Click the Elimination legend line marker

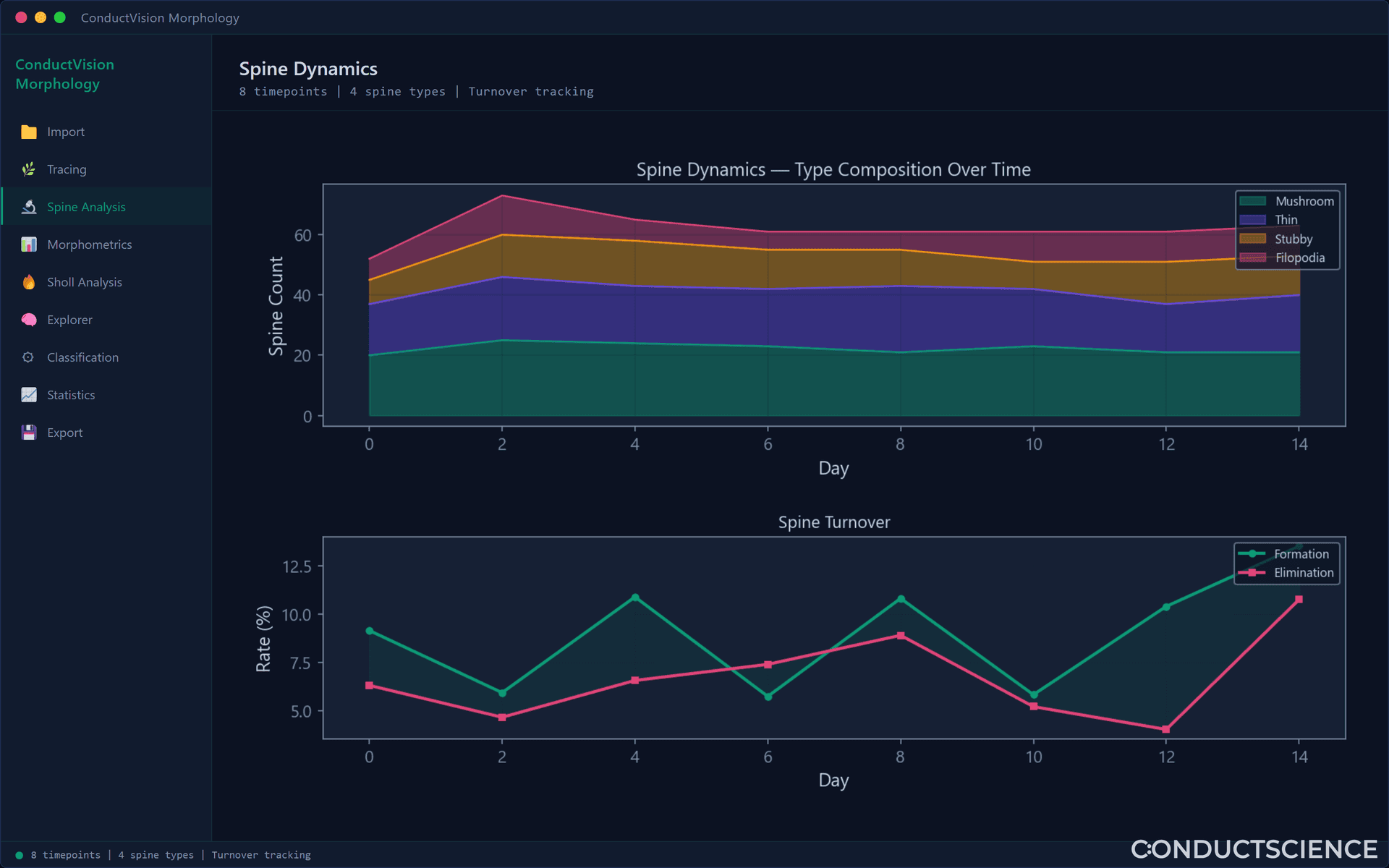tap(1252, 573)
